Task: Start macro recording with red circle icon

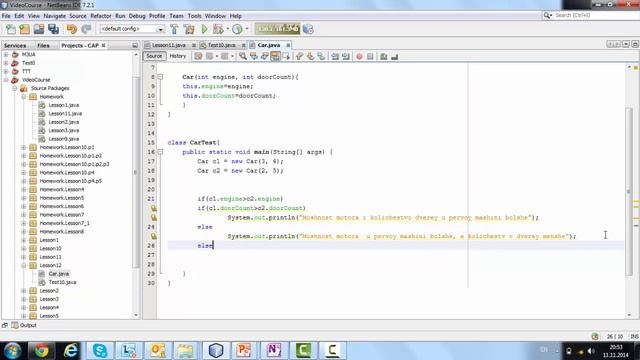Action: click(x=359, y=56)
